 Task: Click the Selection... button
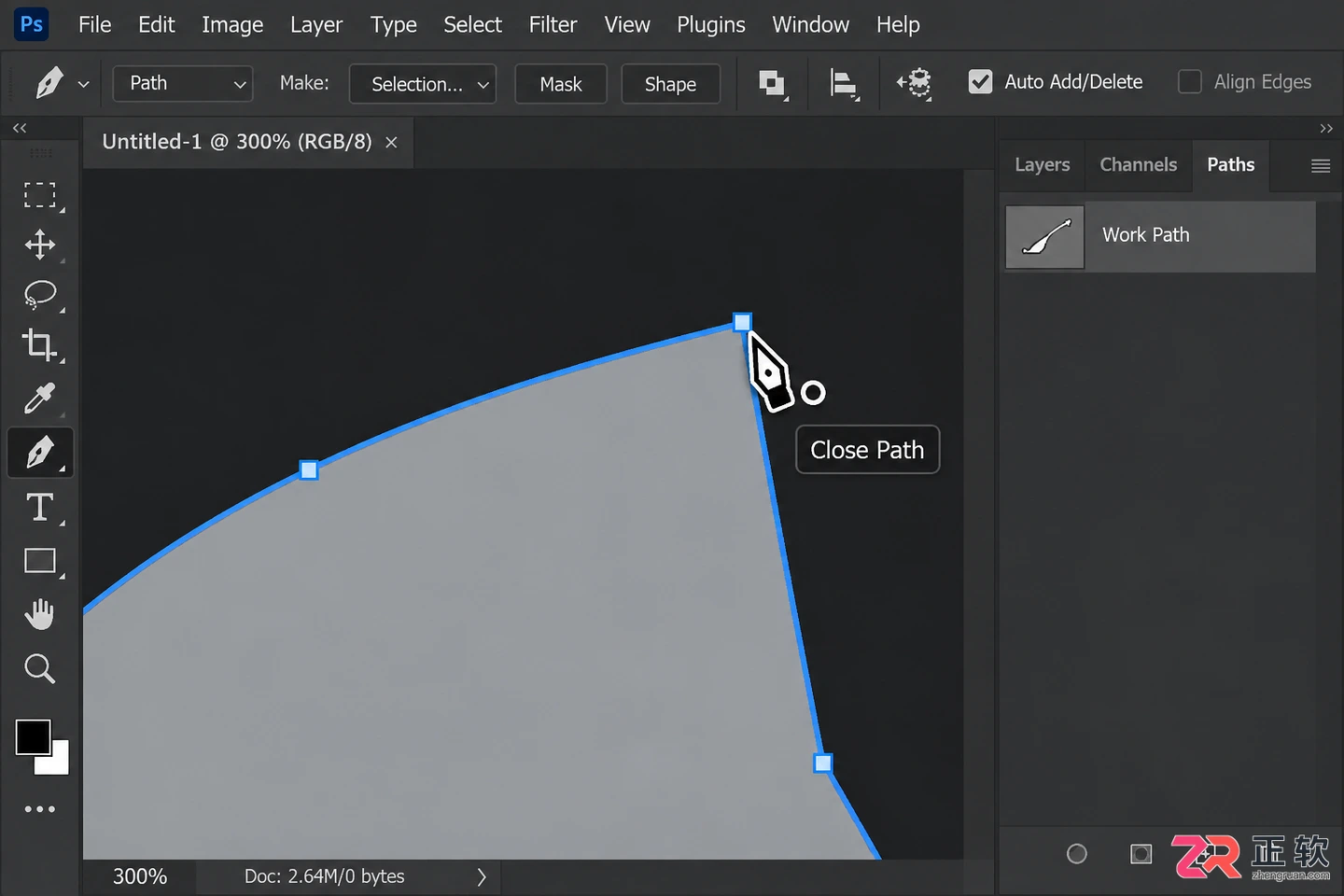click(423, 83)
